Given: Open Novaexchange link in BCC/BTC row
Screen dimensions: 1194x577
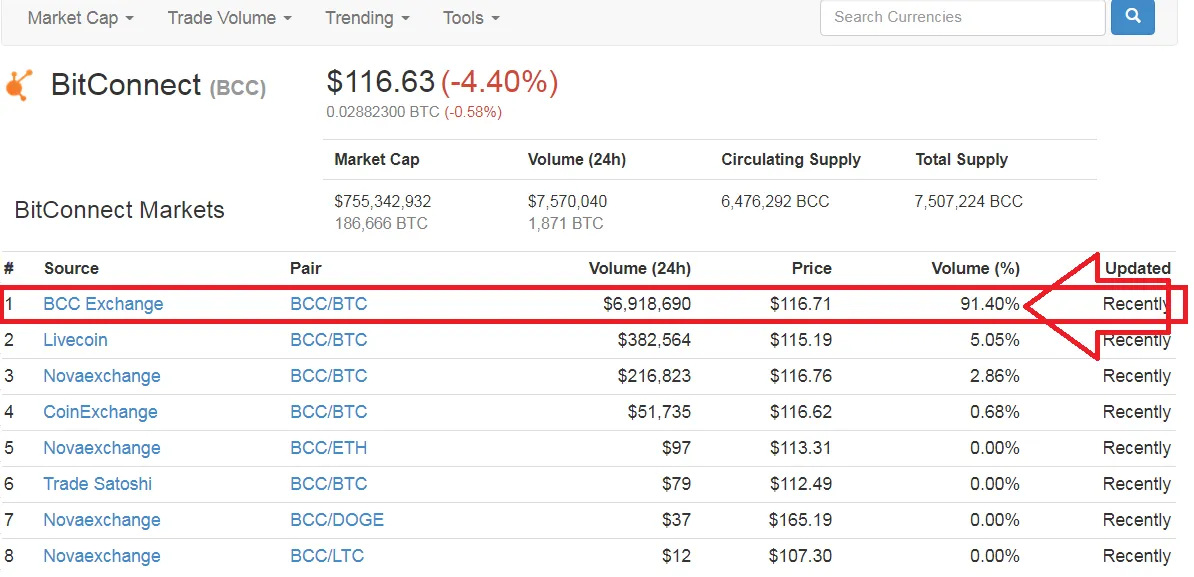Looking at the screenshot, I should pyautogui.click(x=102, y=376).
